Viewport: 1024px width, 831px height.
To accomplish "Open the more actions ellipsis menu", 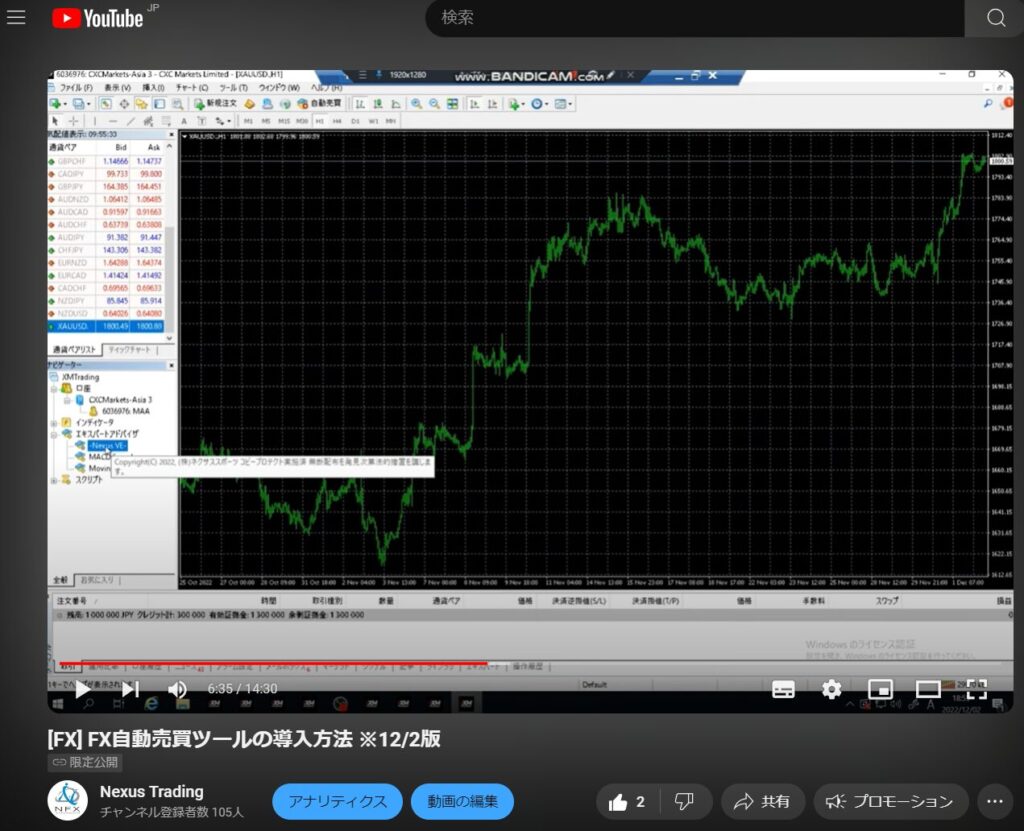I will click(x=994, y=801).
